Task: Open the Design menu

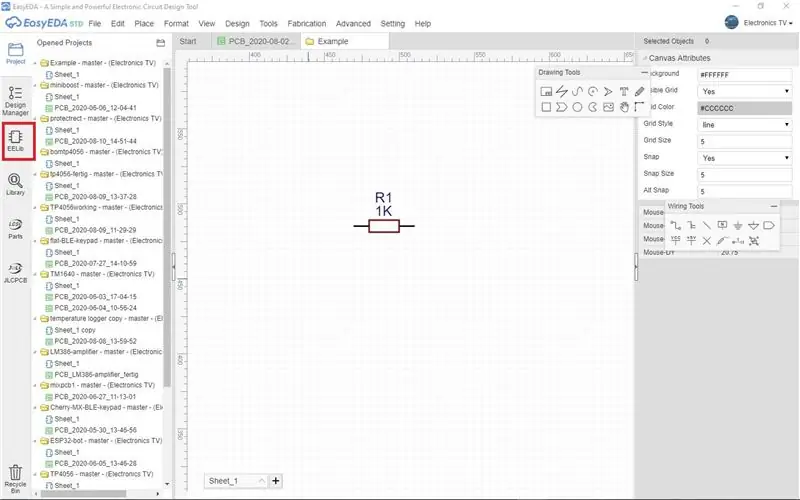Action: pyautogui.click(x=237, y=23)
